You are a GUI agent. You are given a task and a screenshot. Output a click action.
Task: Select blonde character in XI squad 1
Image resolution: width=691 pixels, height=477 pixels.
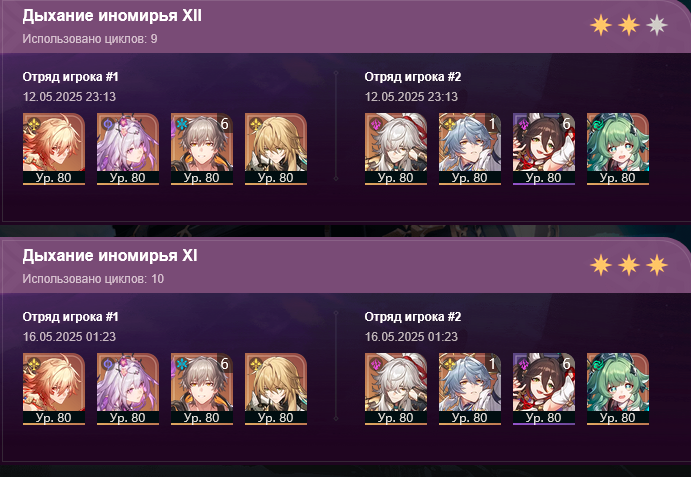click(x=276, y=389)
